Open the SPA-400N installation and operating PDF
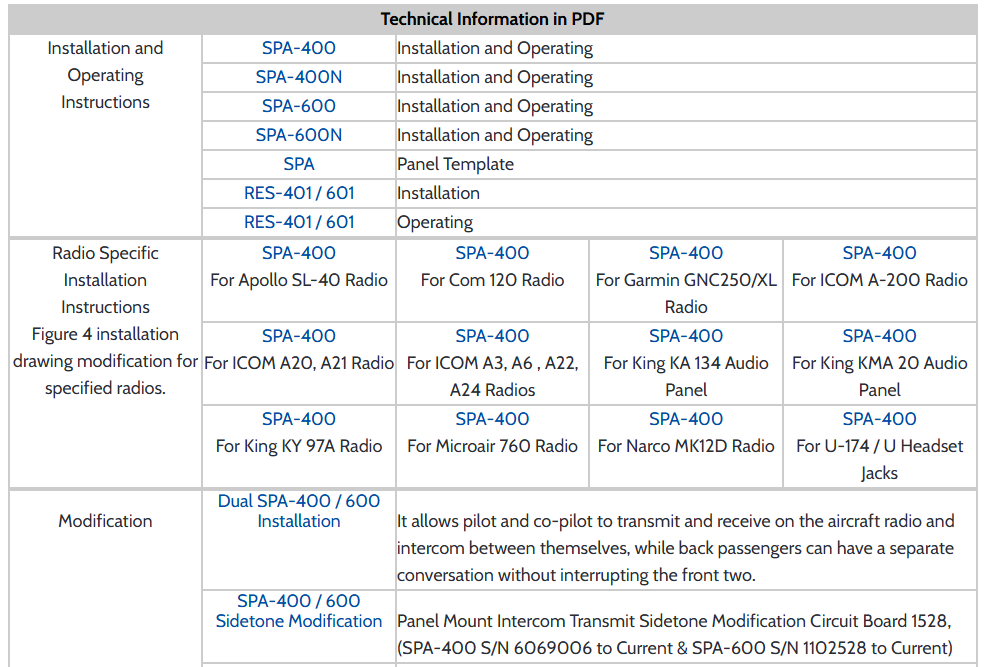 [x=298, y=77]
